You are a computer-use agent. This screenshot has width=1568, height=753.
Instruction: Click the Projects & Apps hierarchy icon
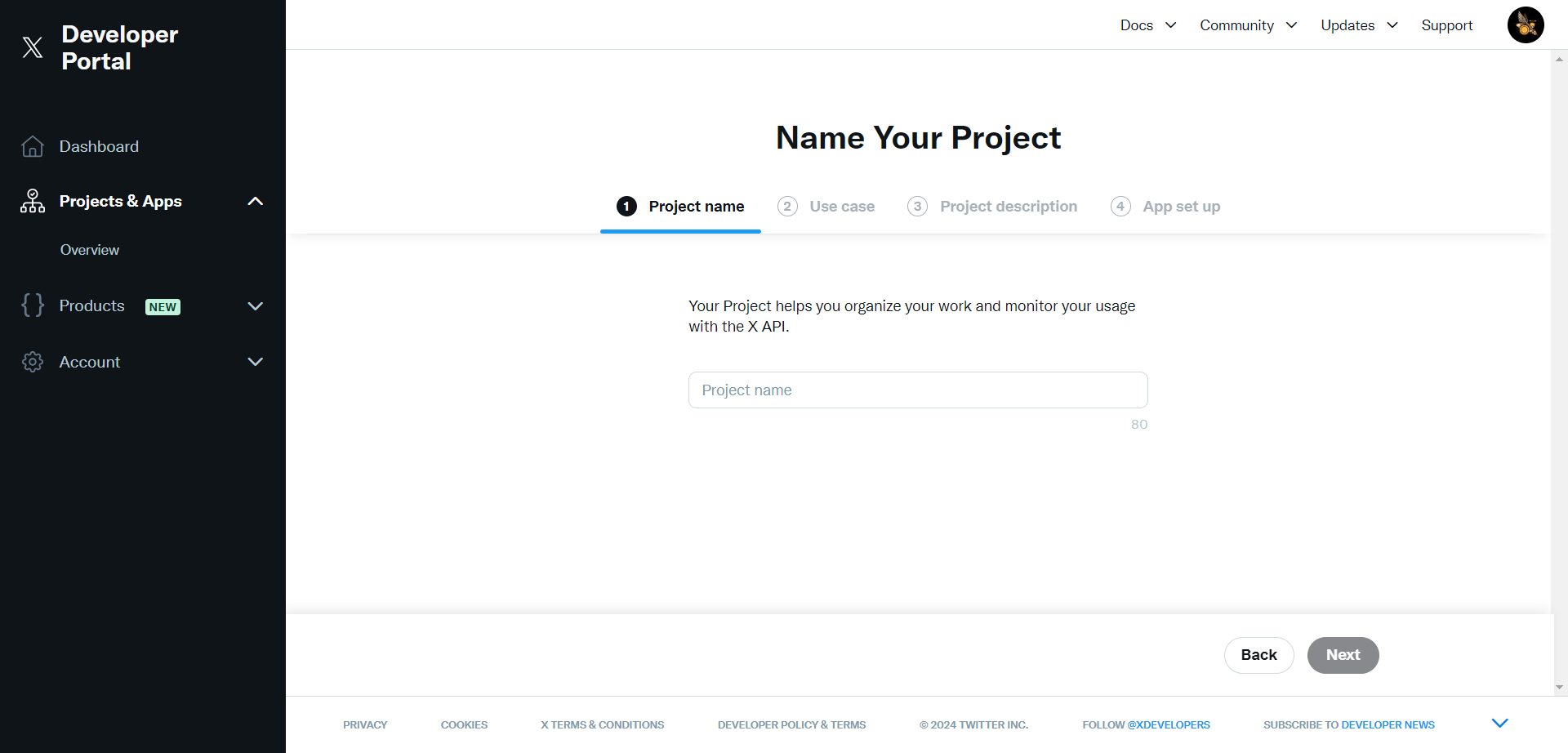(x=33, y=201)
